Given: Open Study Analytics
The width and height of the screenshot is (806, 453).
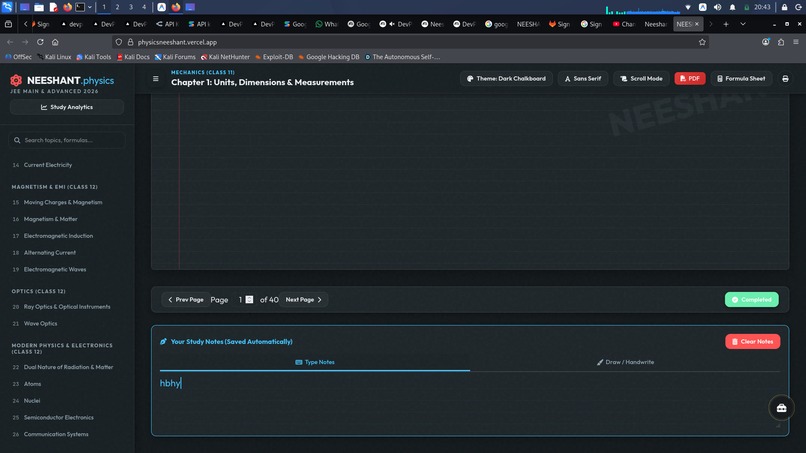Looking at the screenshot, I should [67, 107].
